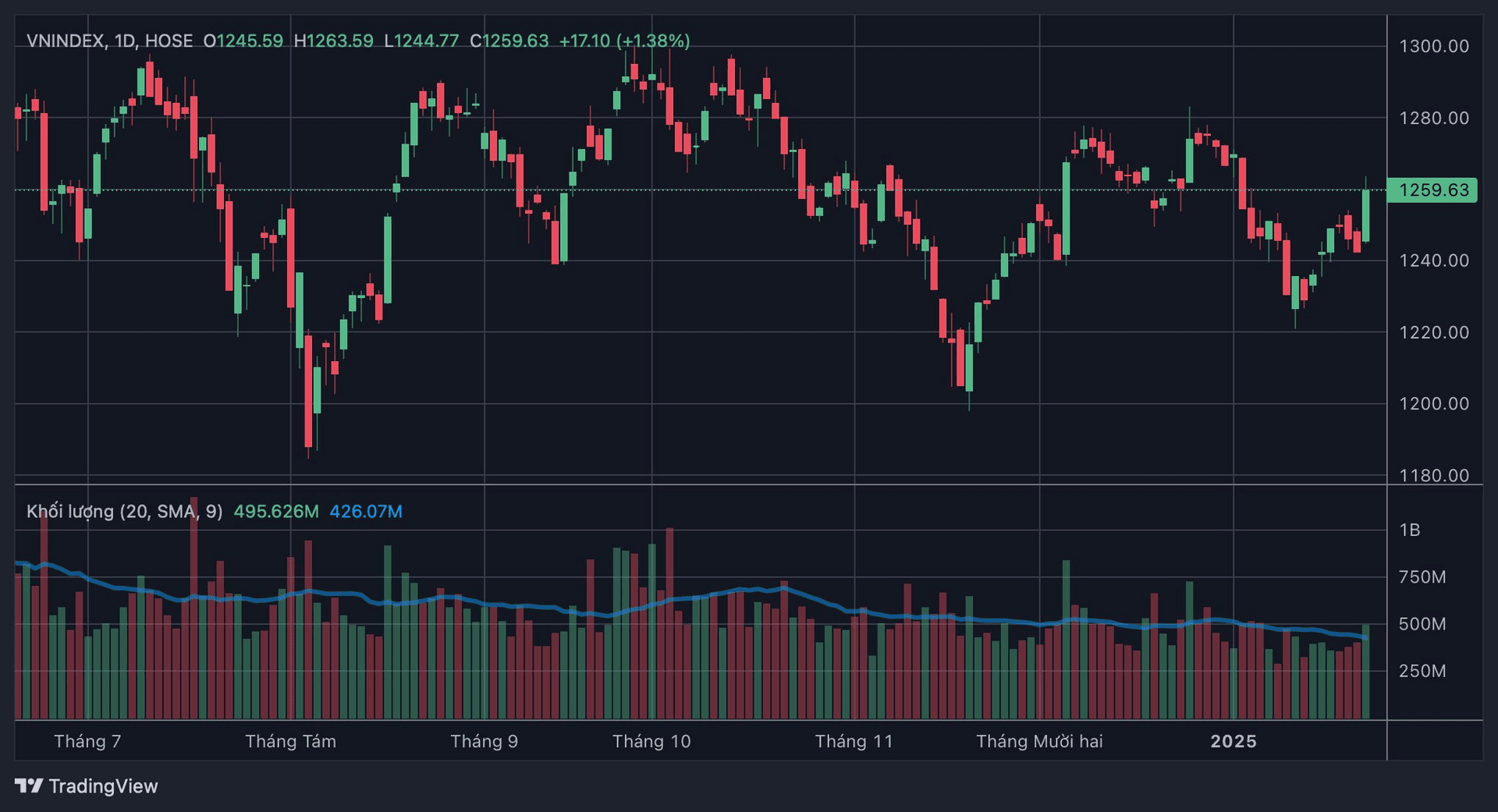The width and height of the screenshot is (1498, 812).
Task: Click the Tháng Mười hai time axis label
Action: point(1040,741)
